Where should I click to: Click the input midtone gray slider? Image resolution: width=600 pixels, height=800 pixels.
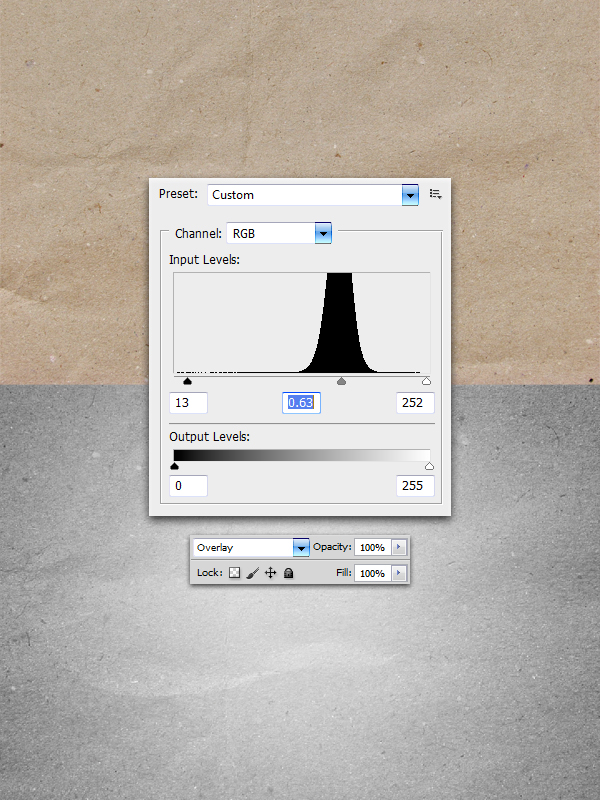[341, 381]
